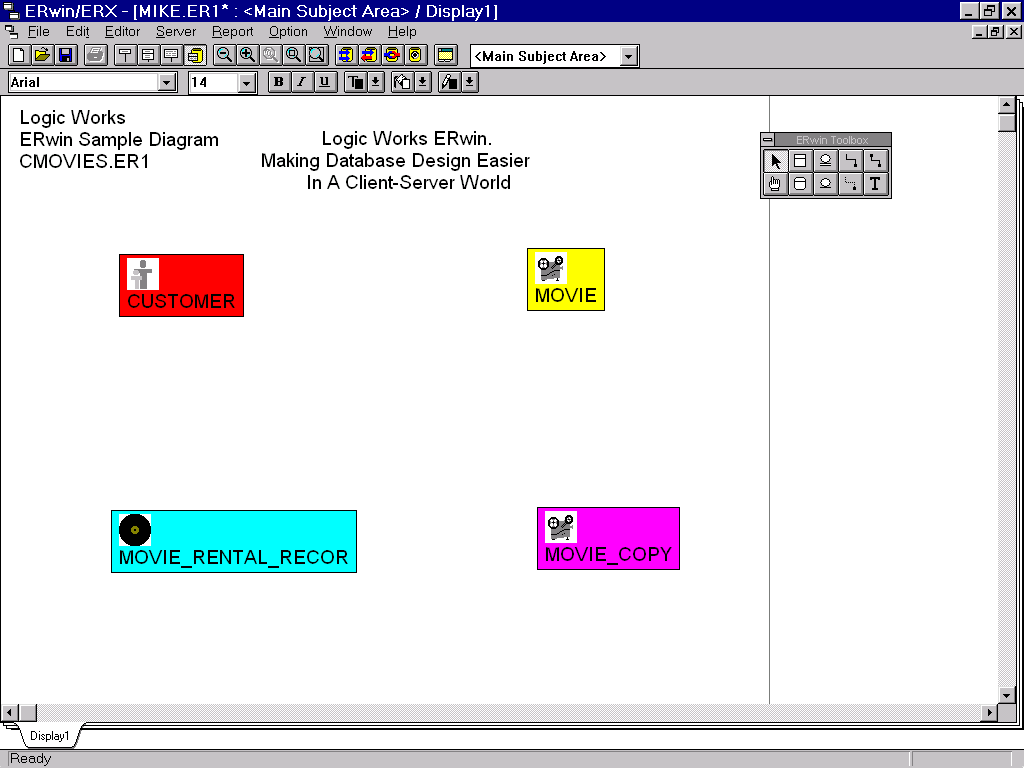Image resolution: width=1024 pixels, height=768 pixels.
Task: Pick the hand tool in ERwin Toolbox
Action: [x=775, y=184]
